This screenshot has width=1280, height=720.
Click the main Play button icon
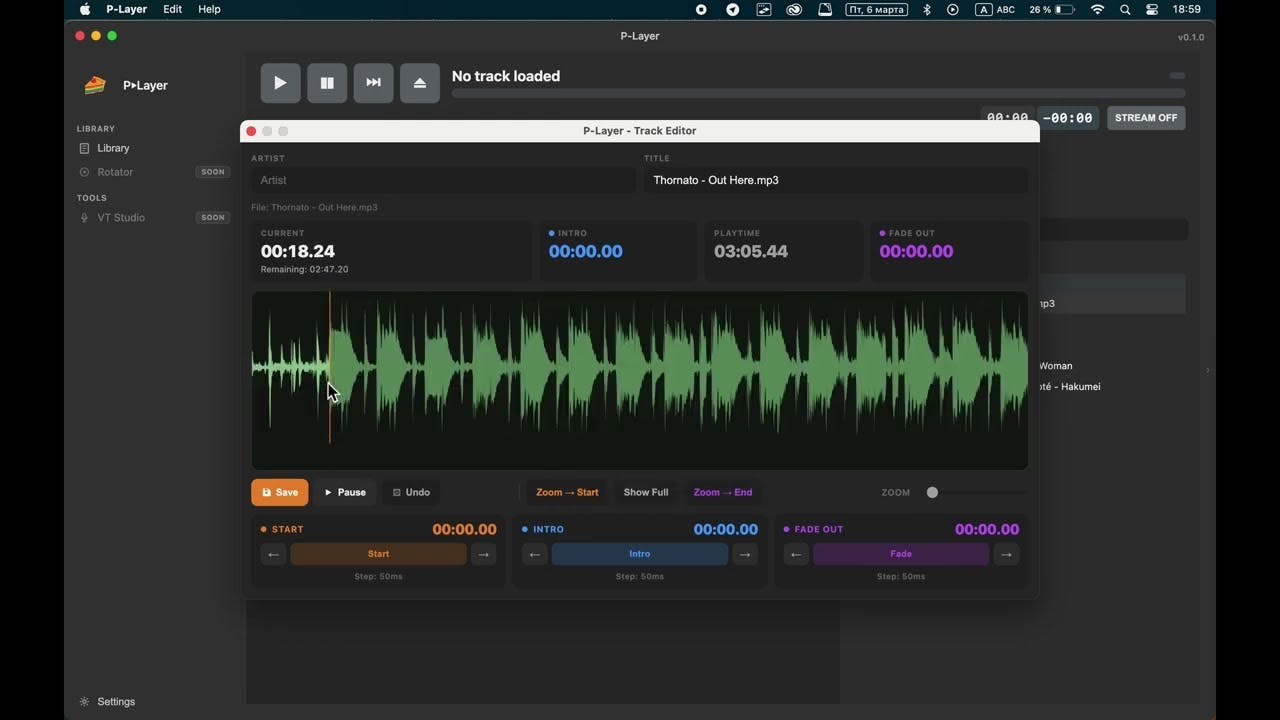(x=280, y=83)
